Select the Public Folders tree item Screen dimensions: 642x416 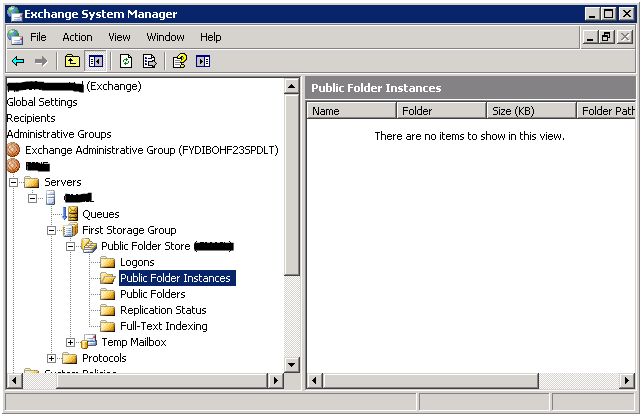tap(153, 294)
